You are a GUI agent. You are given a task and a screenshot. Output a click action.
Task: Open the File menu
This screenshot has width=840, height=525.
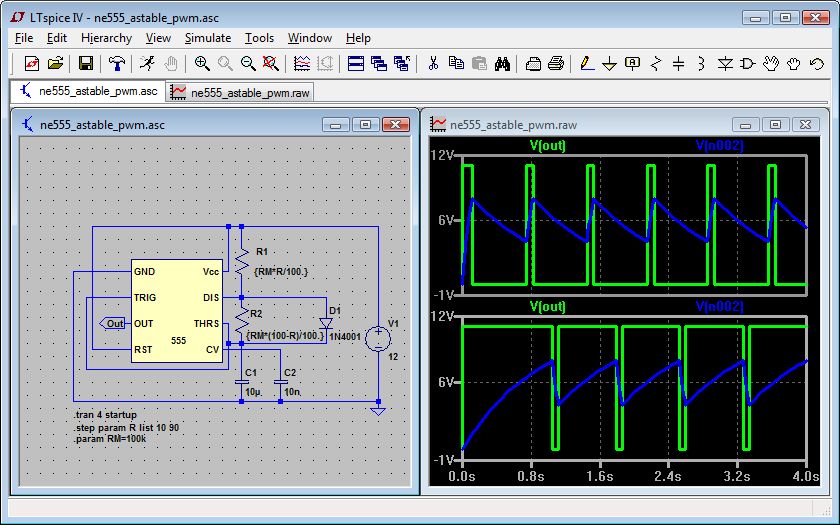(x=24, y=38)
